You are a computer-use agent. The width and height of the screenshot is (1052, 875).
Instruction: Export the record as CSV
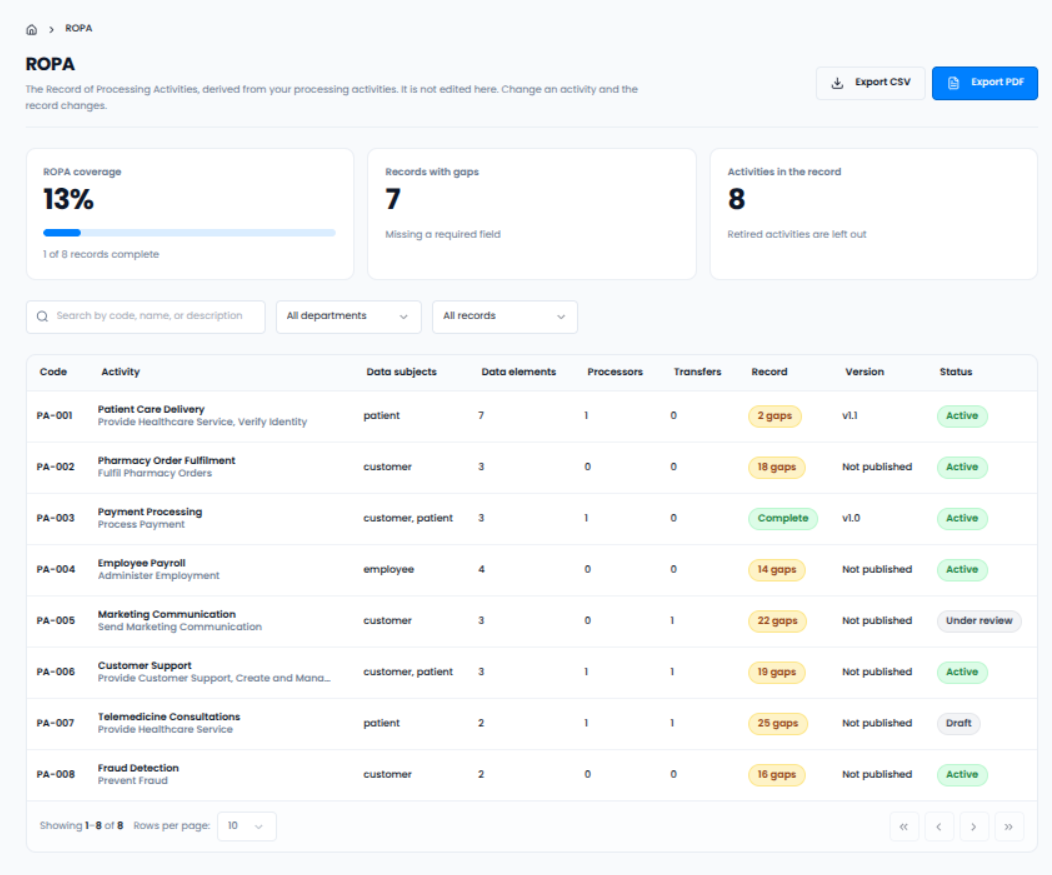(x=870, y=83)
